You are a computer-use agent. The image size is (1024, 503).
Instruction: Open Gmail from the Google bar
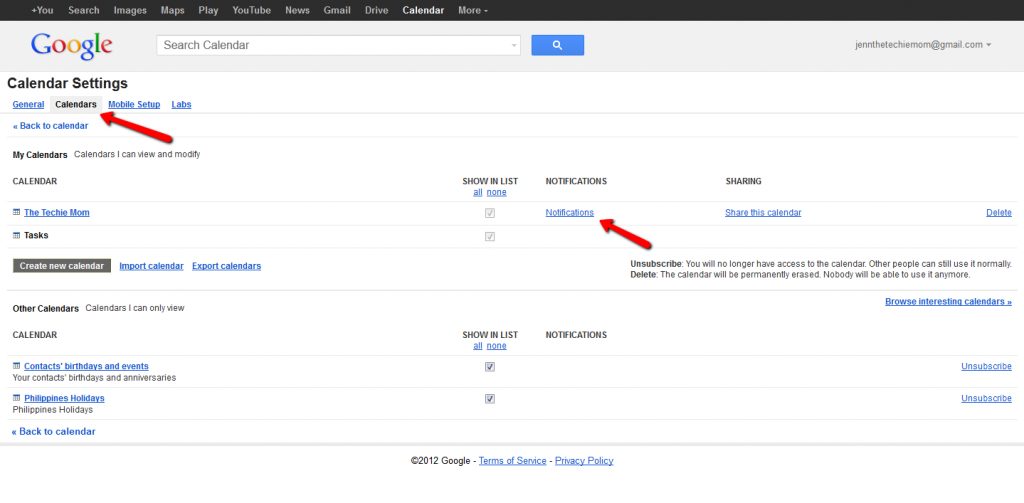pos(337,10)
